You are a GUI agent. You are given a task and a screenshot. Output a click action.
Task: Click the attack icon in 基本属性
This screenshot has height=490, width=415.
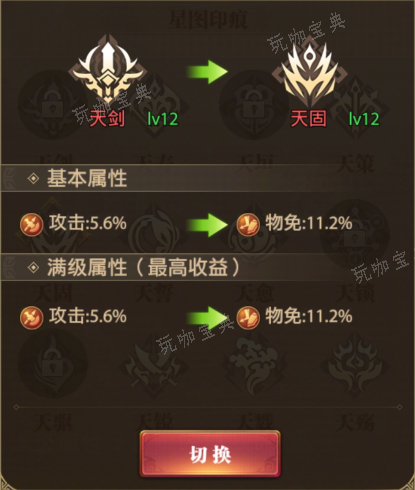point(32,225)
